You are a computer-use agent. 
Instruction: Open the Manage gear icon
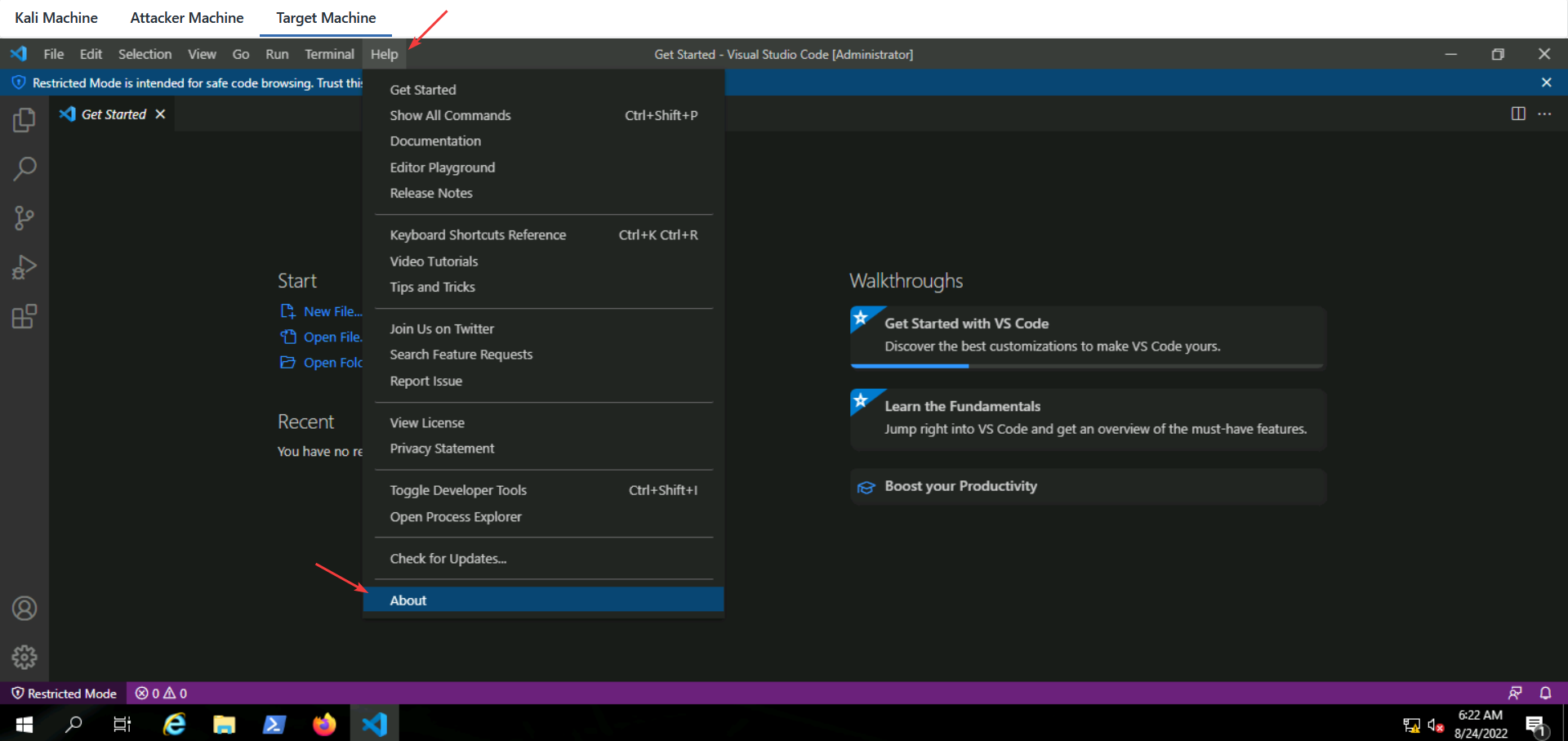point(24,657)
